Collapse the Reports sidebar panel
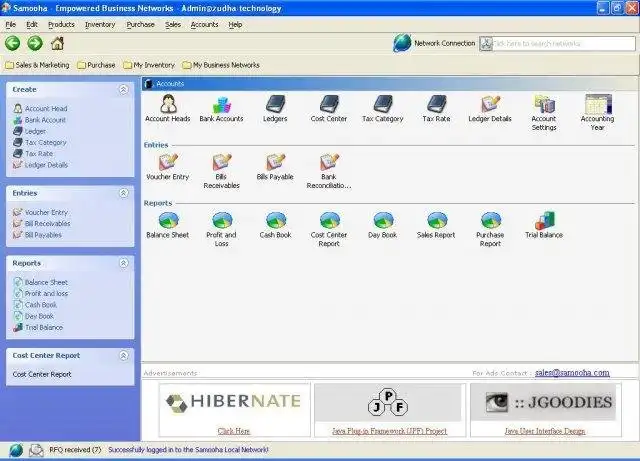 tap(123, 263)
